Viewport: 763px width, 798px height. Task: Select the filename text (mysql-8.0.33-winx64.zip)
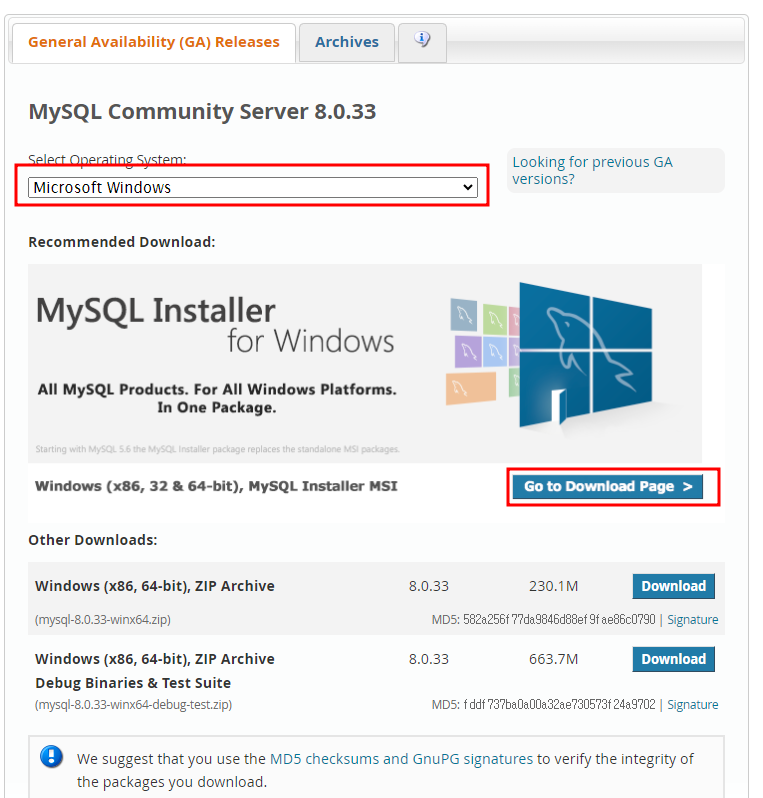pos(103,619)
